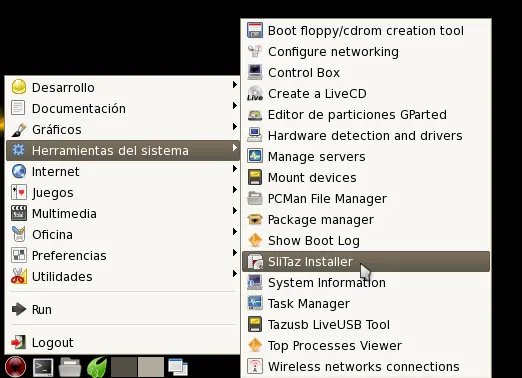
Task: Click the Configure networking icon
Action: (255, 51)
